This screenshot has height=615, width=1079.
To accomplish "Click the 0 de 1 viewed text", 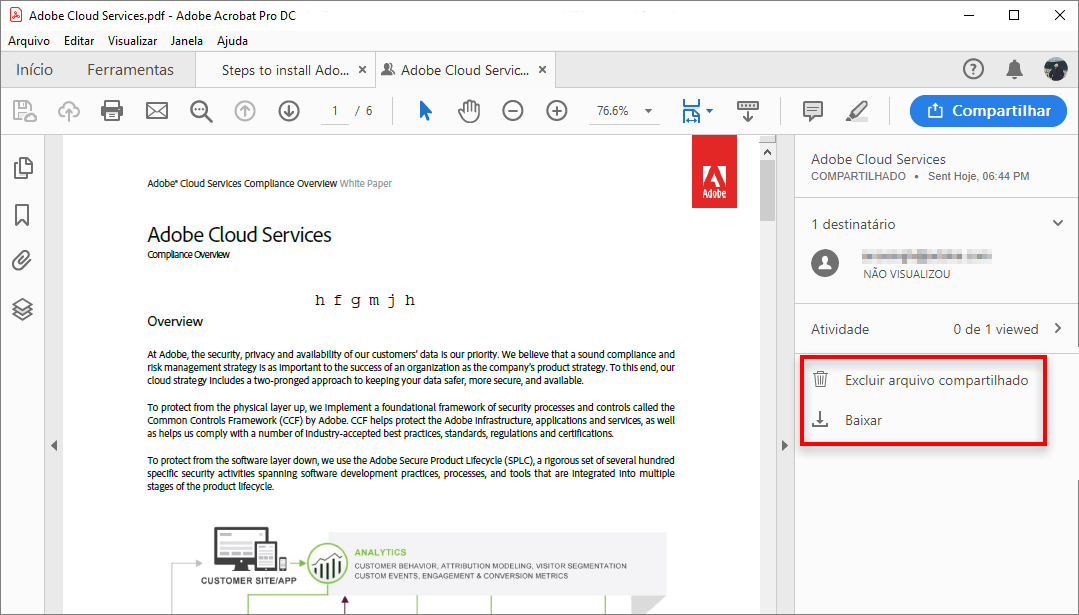I will (996, 329).
